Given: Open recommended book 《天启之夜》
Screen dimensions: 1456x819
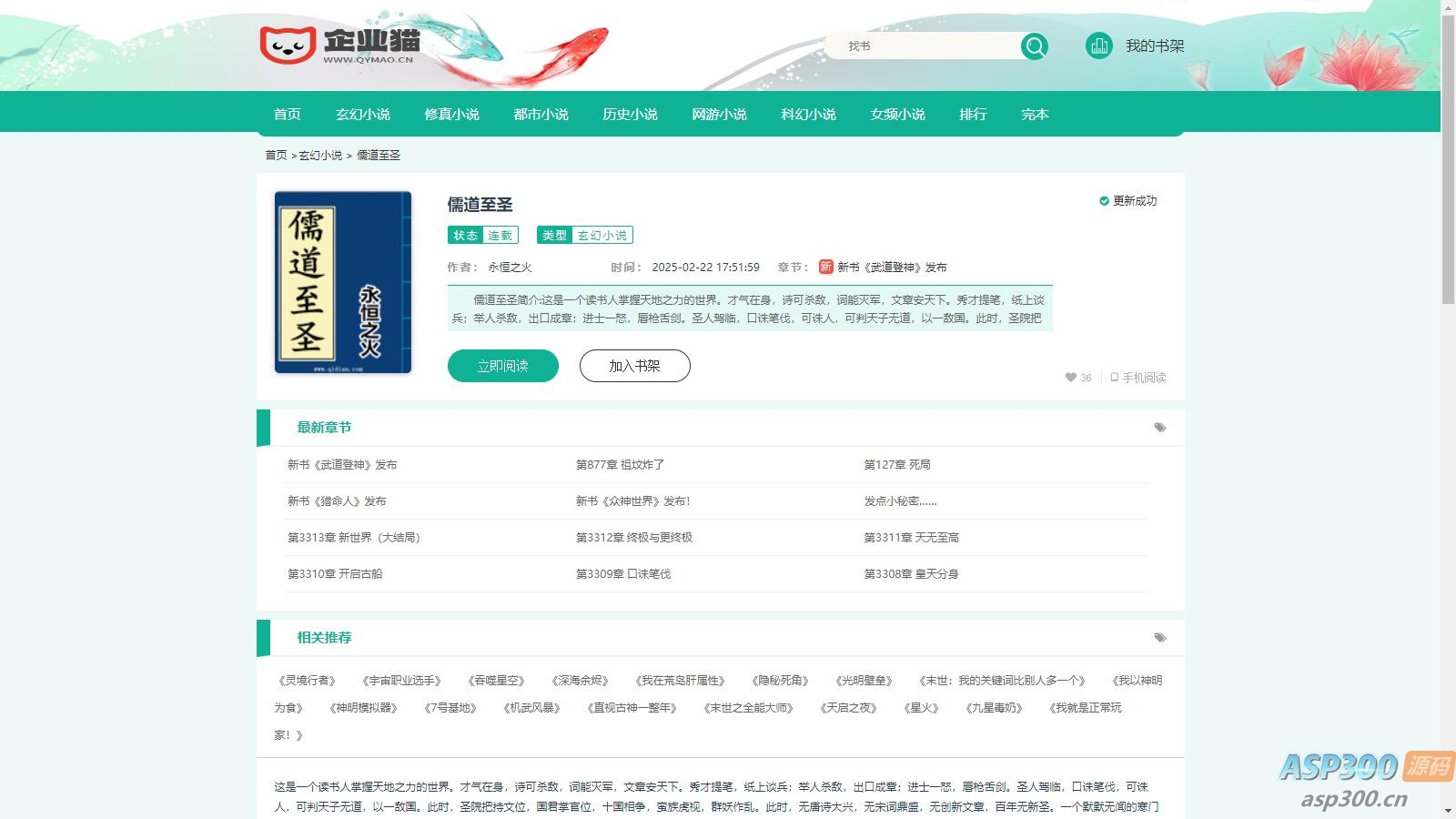Looking at the screenshot, I should 848,708.
